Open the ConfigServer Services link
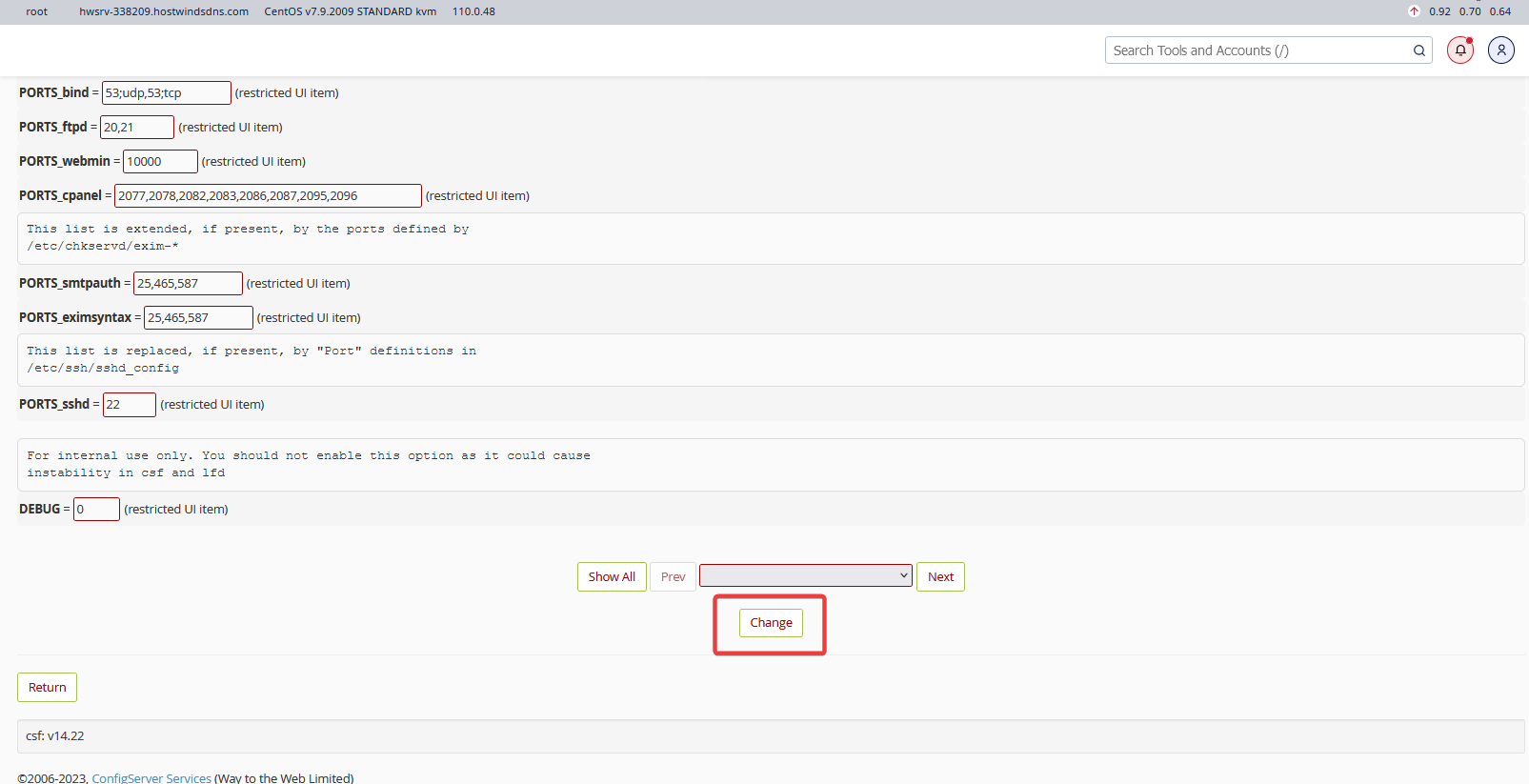Image resolution: width=1529 pixels, height=784 pixels. (151, 777)
